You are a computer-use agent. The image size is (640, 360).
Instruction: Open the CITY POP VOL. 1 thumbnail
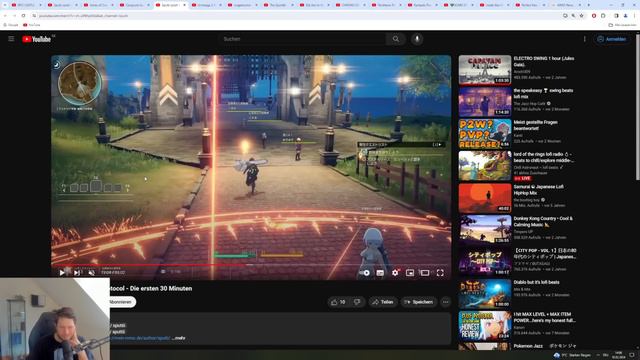tap(484, 261)
